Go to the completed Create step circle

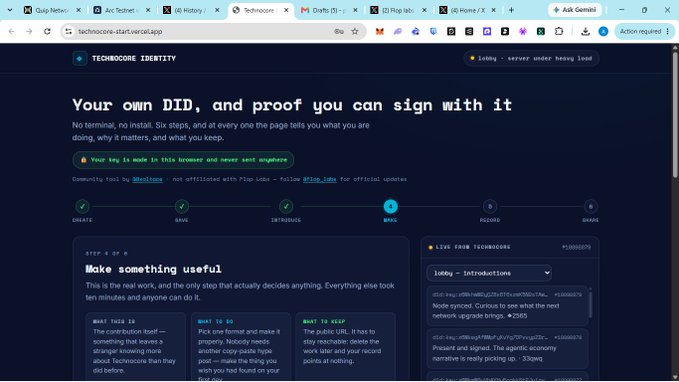[x=82, y=207]
